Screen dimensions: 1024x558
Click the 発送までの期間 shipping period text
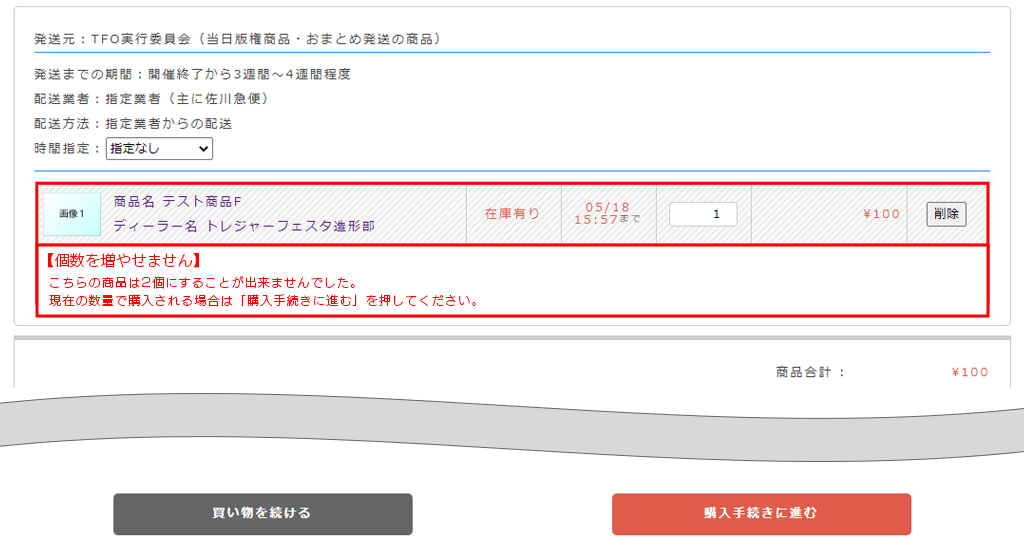tap(192, 74)
